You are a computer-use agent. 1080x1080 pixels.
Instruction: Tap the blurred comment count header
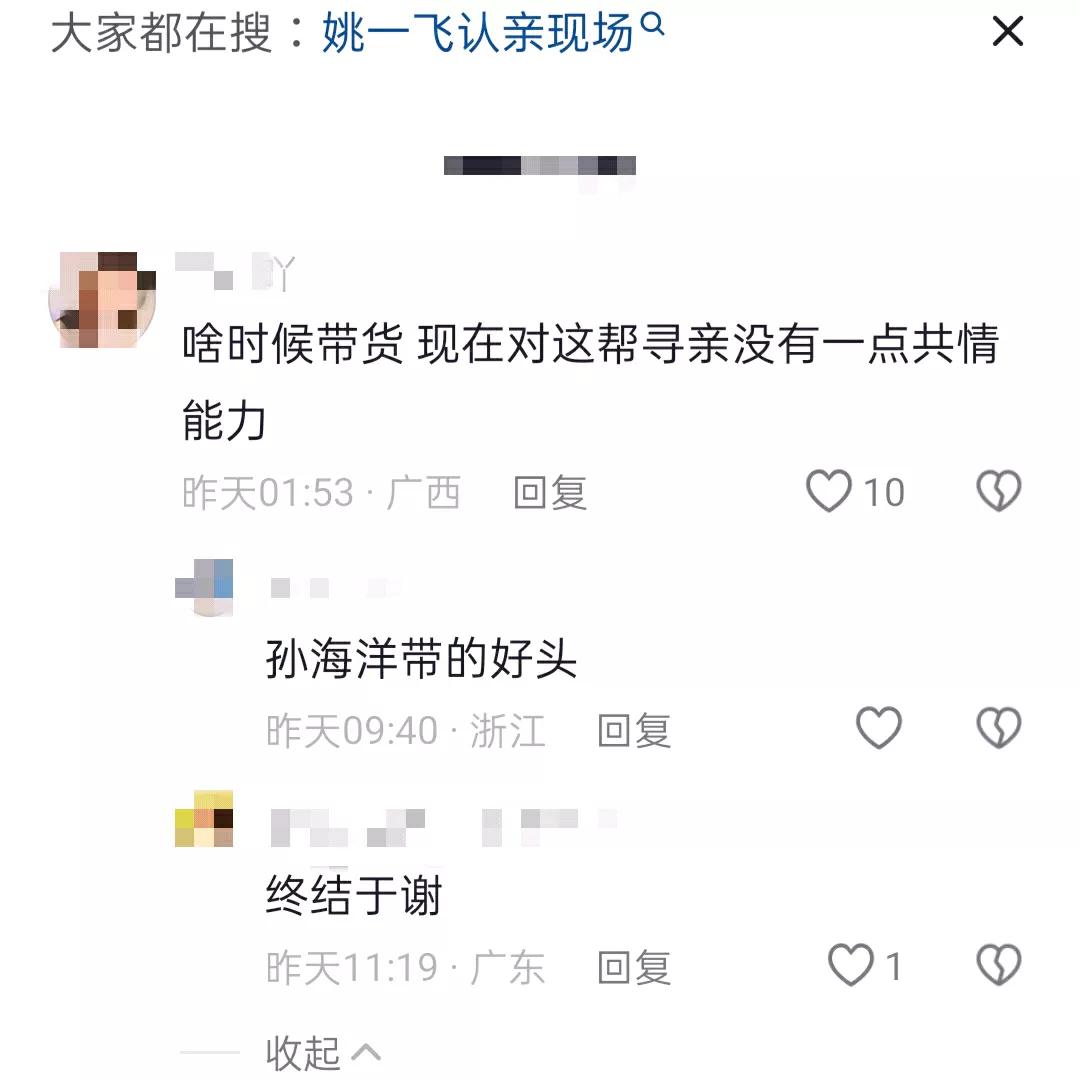click(x=539, y=166)
